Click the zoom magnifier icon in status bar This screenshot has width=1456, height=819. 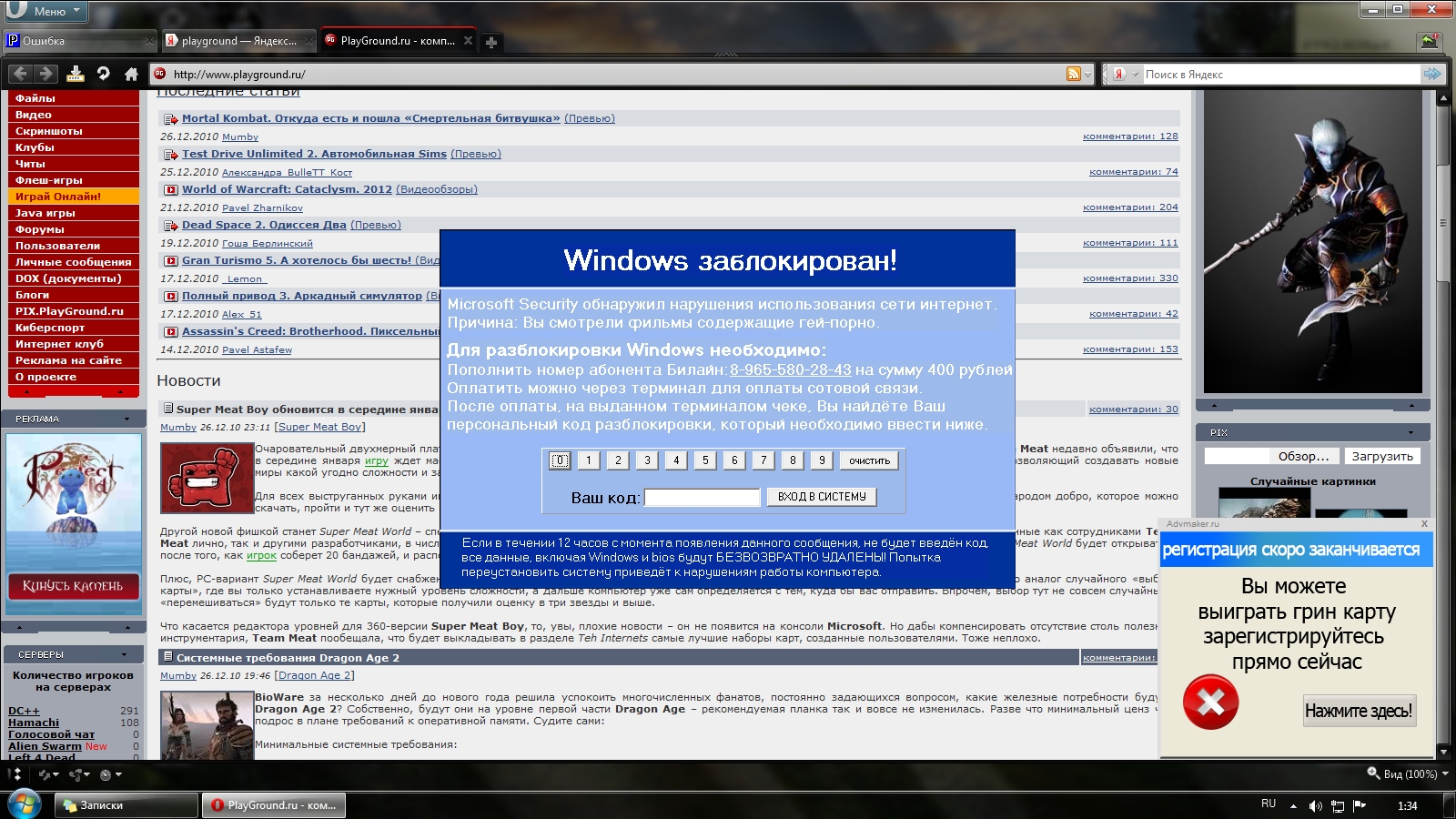click(1373, 773)
